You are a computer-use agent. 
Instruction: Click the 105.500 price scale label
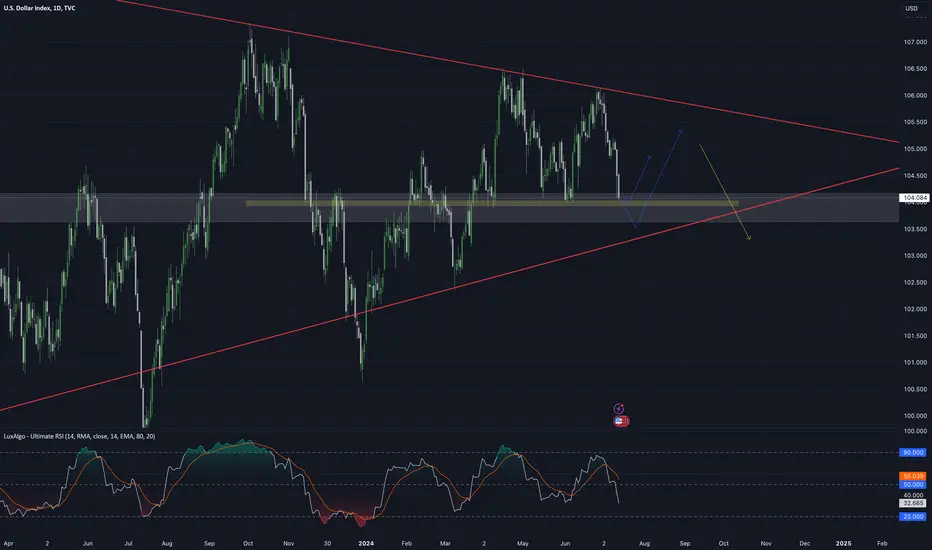click(915, 122)
